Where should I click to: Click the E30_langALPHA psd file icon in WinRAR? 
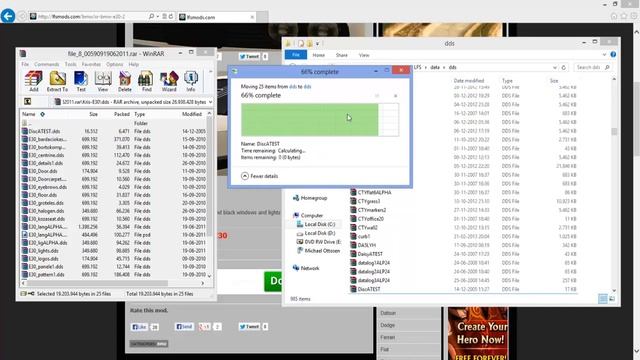(x=24, y=235)
